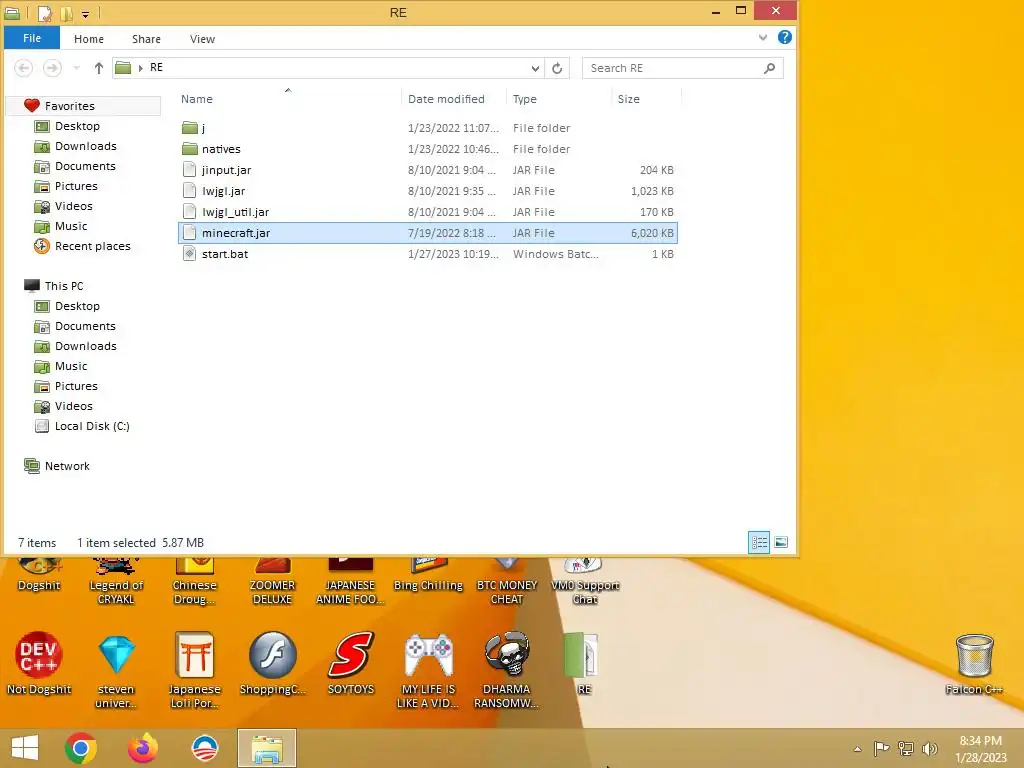Click the Back navigation arrow
The width and height of the screenshot is (1024, 768).
24,67
